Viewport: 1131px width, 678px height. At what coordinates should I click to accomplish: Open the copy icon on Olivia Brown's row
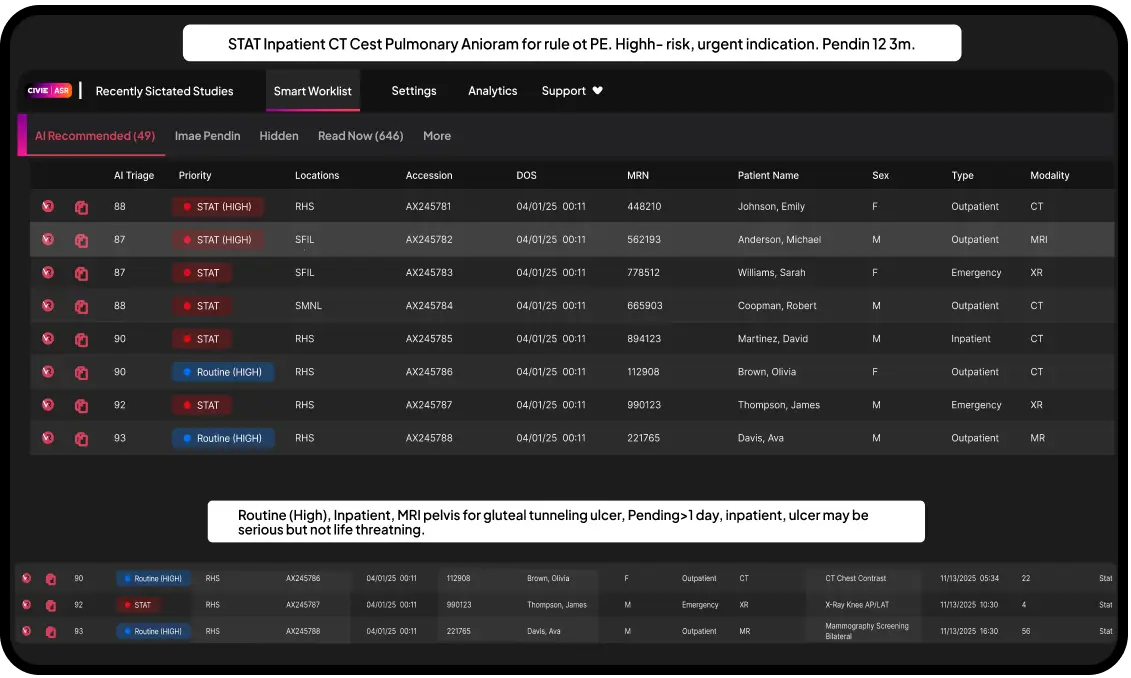coord(80,371)
